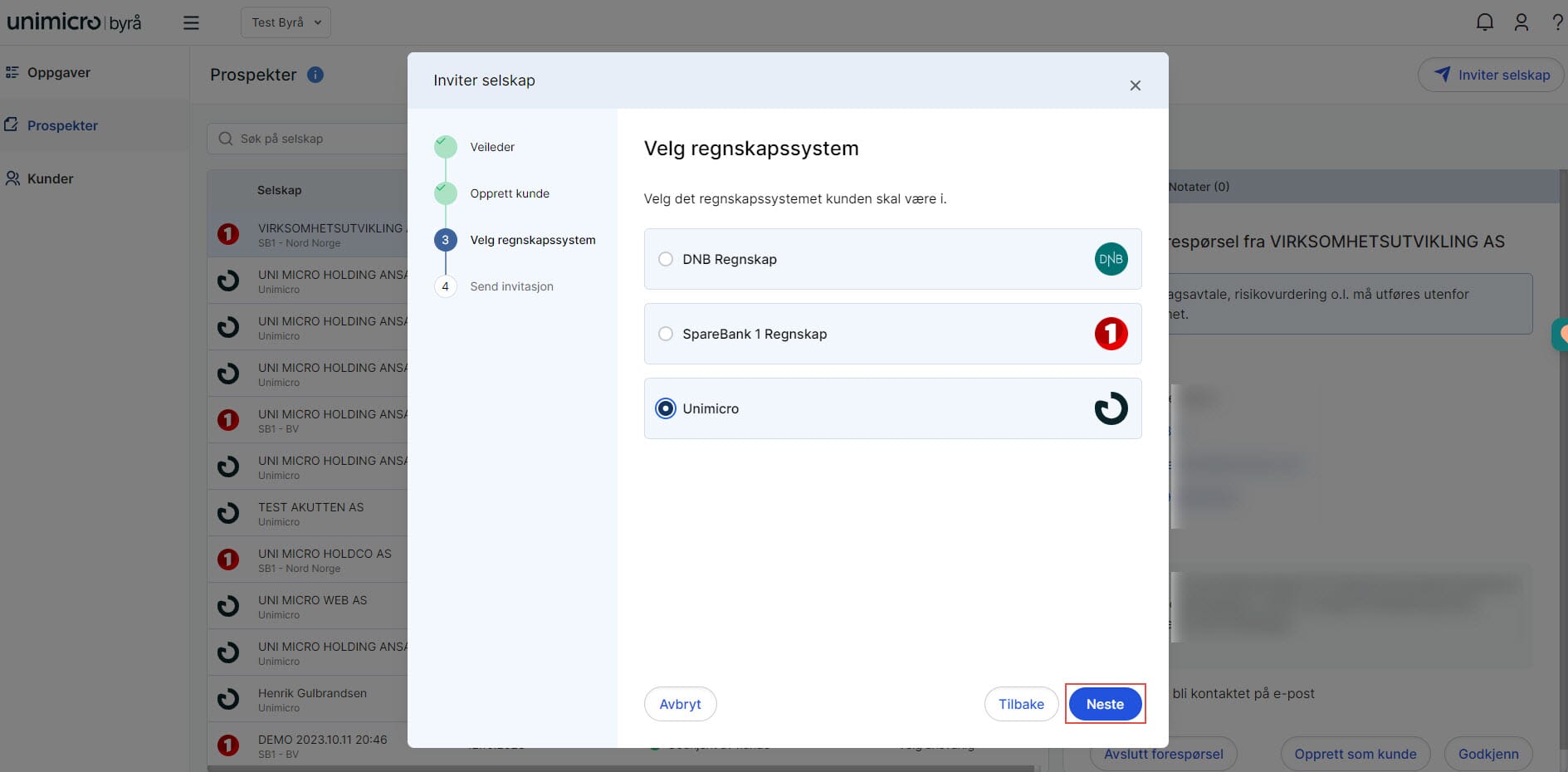
Task: Click the SpareBank 1 red logo badge
Action: [x=1111, y=334]
